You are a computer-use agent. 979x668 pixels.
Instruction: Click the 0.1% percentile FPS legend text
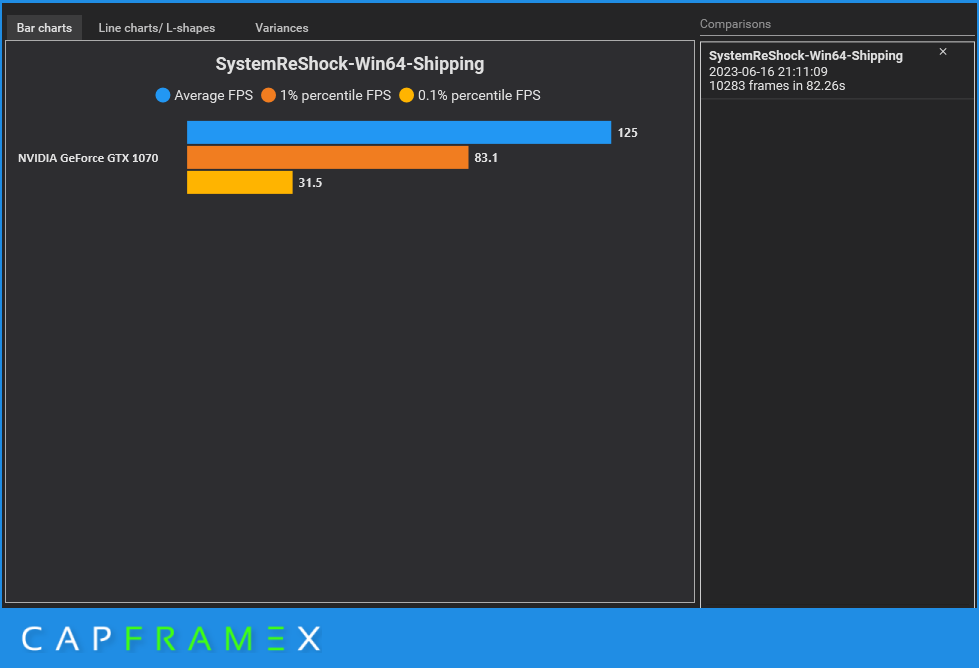click(479, 95)
